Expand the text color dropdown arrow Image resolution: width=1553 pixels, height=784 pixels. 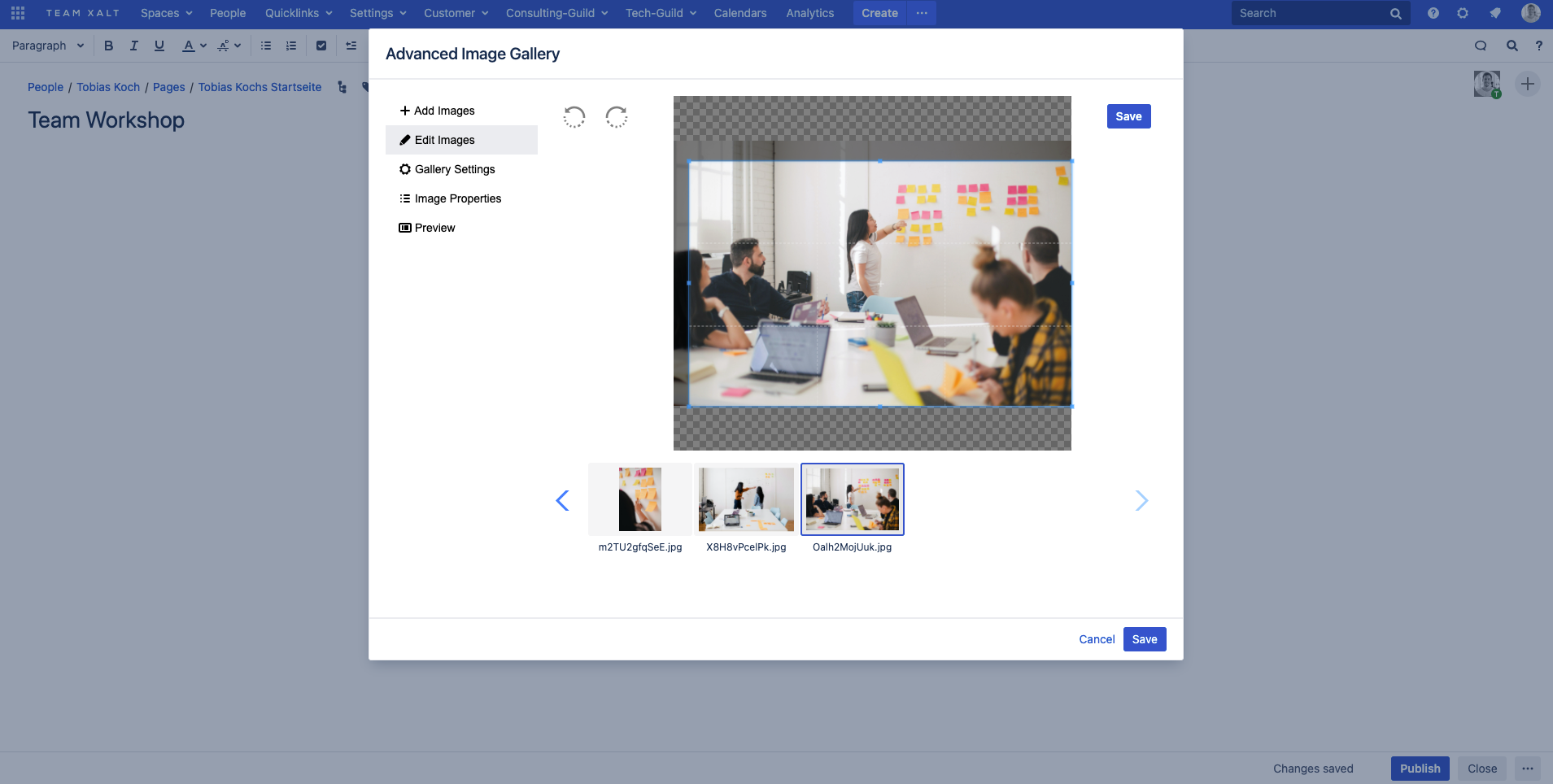coord(203,46)
